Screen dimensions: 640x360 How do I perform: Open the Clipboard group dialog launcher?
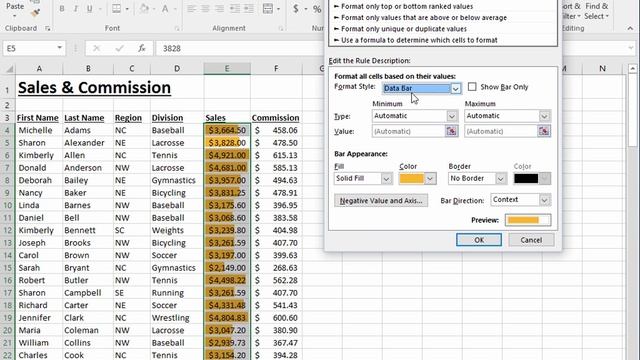(x=48, y=28)
